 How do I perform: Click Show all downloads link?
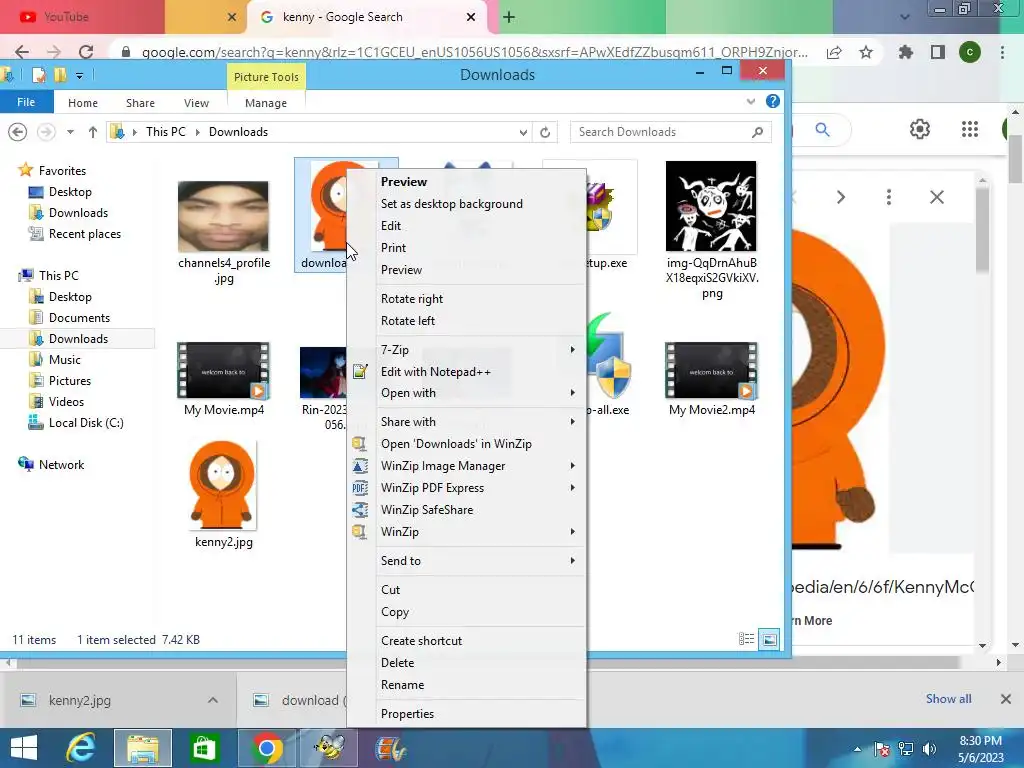click(x=948, y=699)
